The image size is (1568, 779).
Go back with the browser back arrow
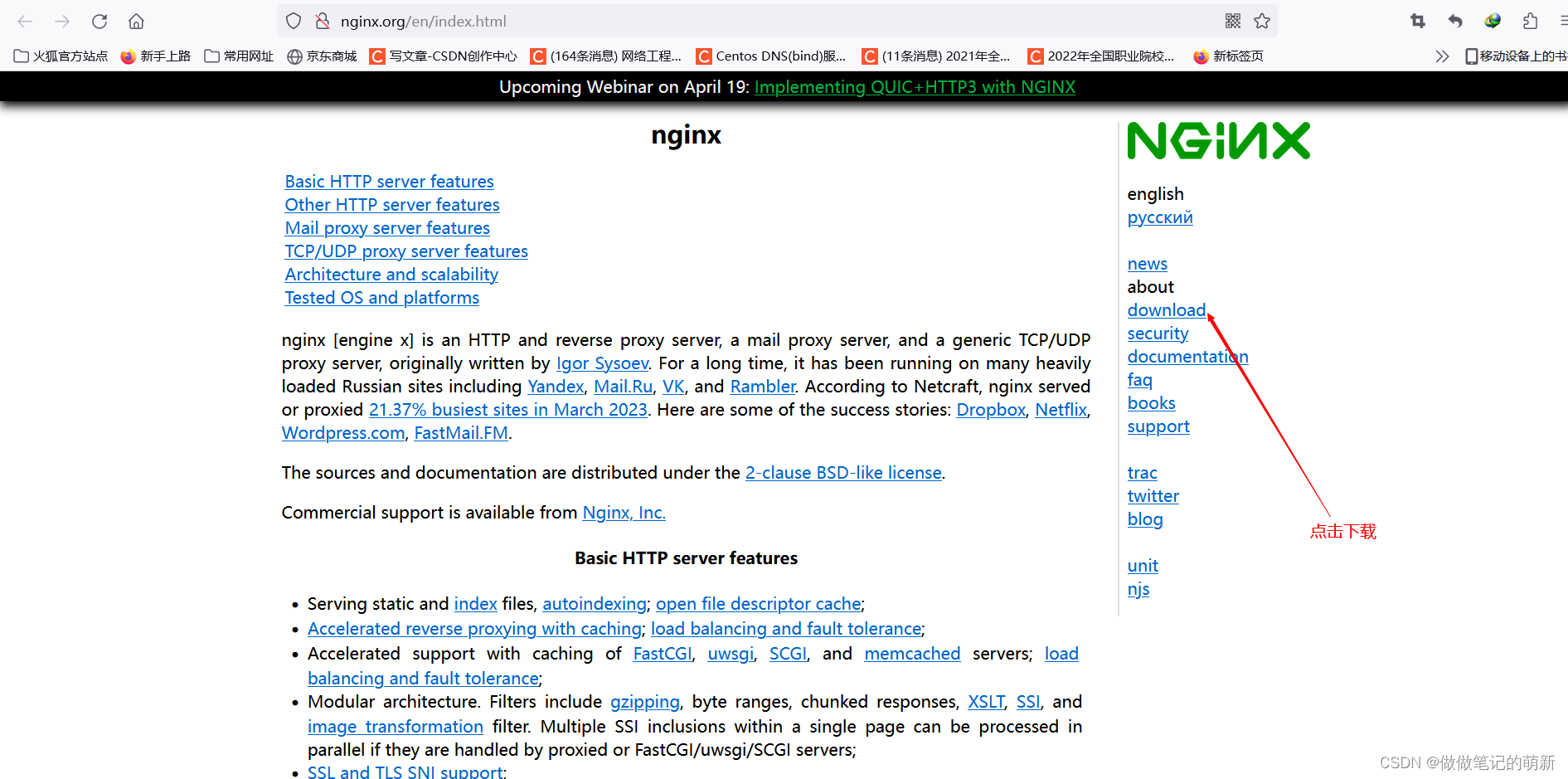(x=25, y=22)
